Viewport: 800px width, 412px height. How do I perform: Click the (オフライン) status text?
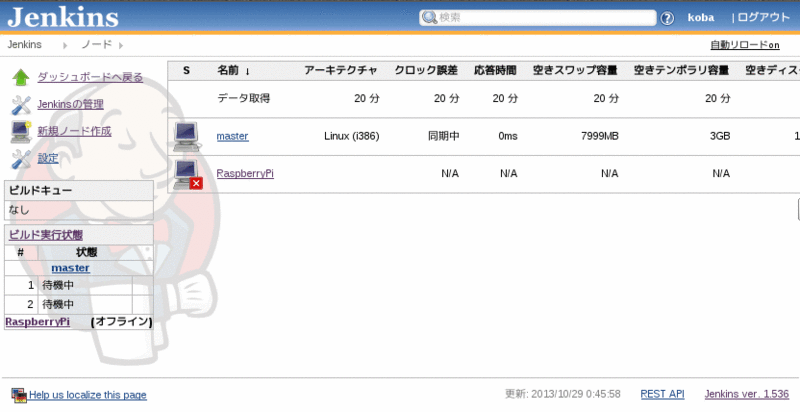coord(121,322)
